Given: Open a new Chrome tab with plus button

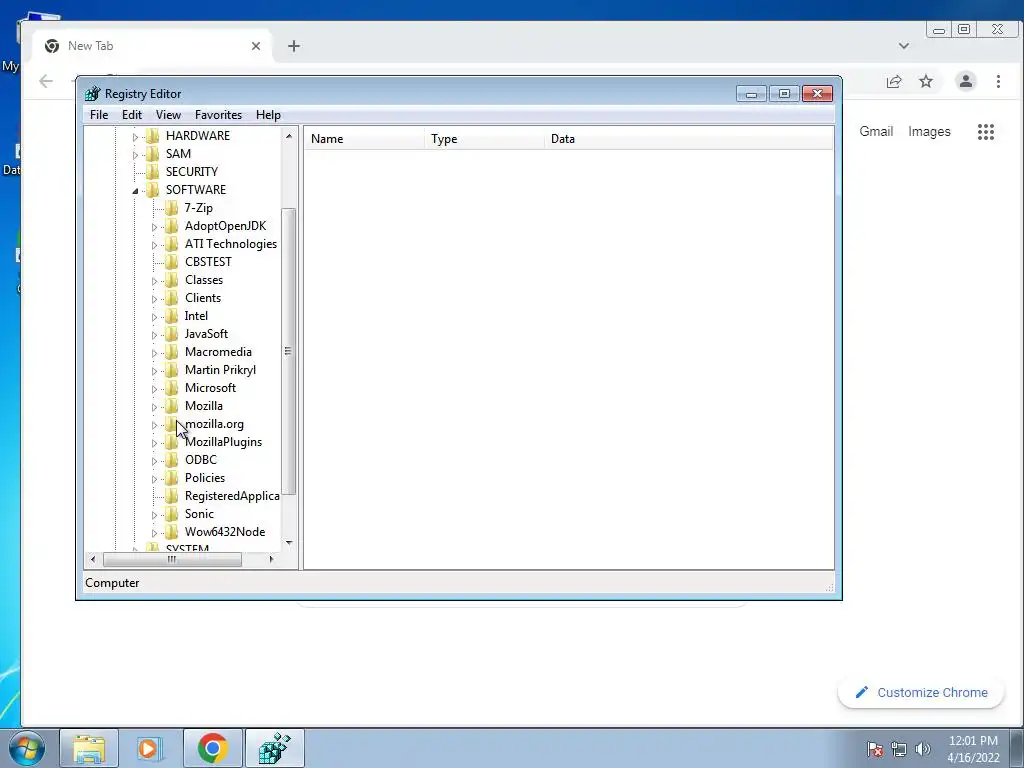Looking at the screenshot, I should click(294, 46).
